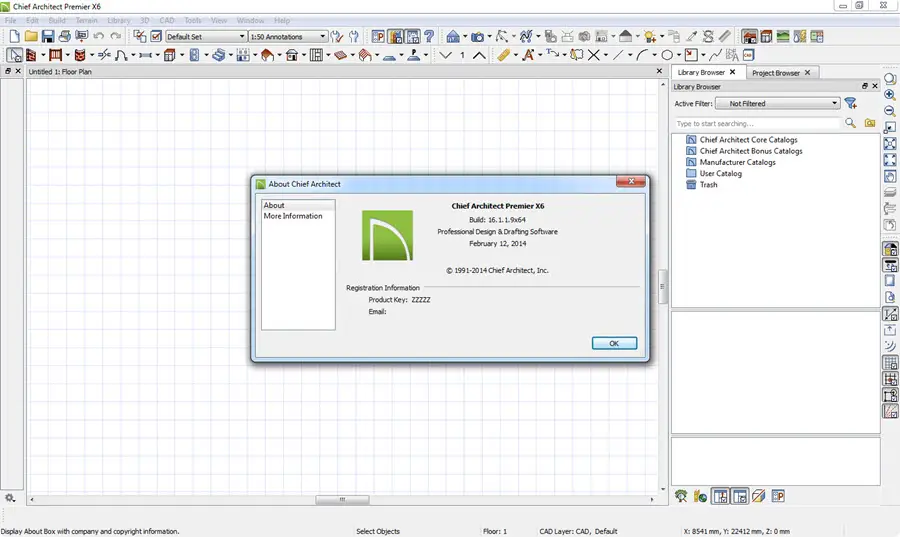
Task: Click the Cabinet tools icon
Action: (169, 55)
